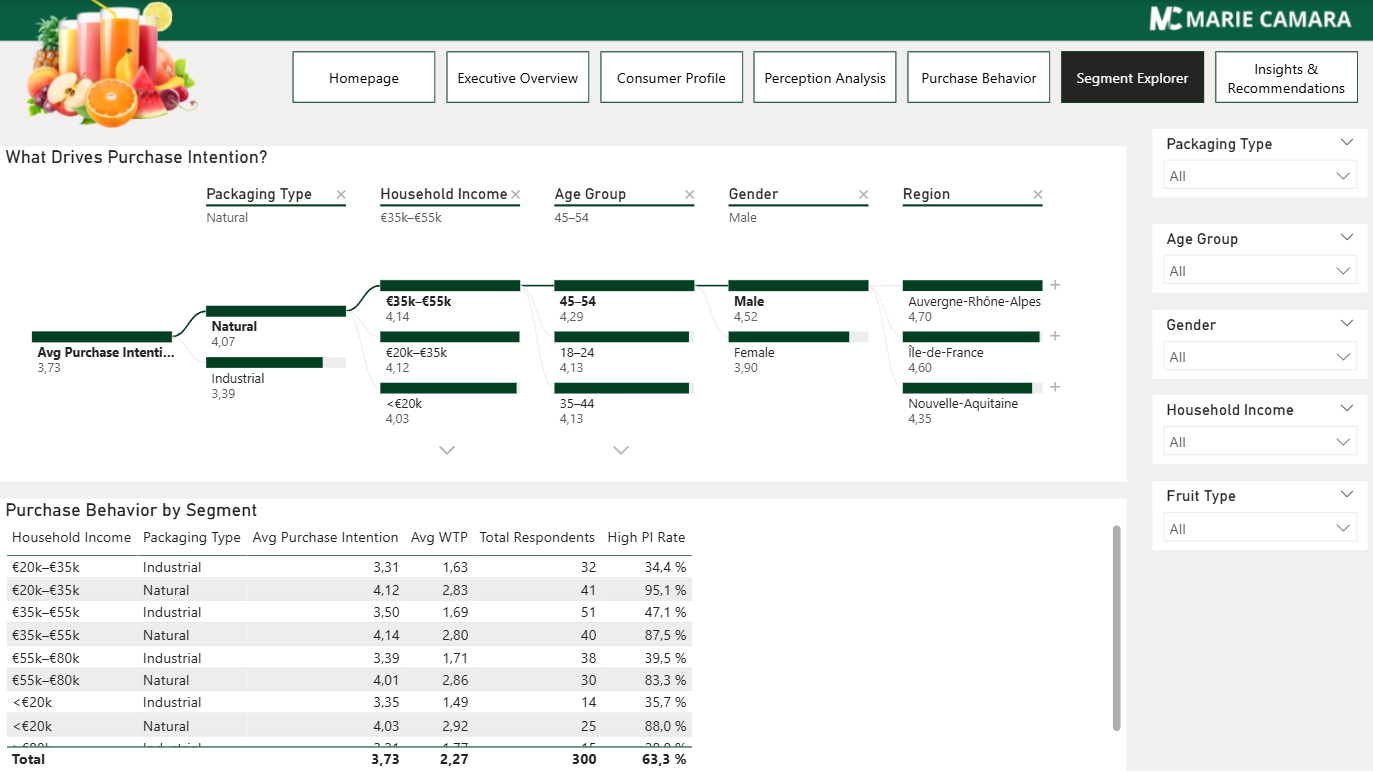
Task: Navigate to the Homepage button
Action: [364, 78]
